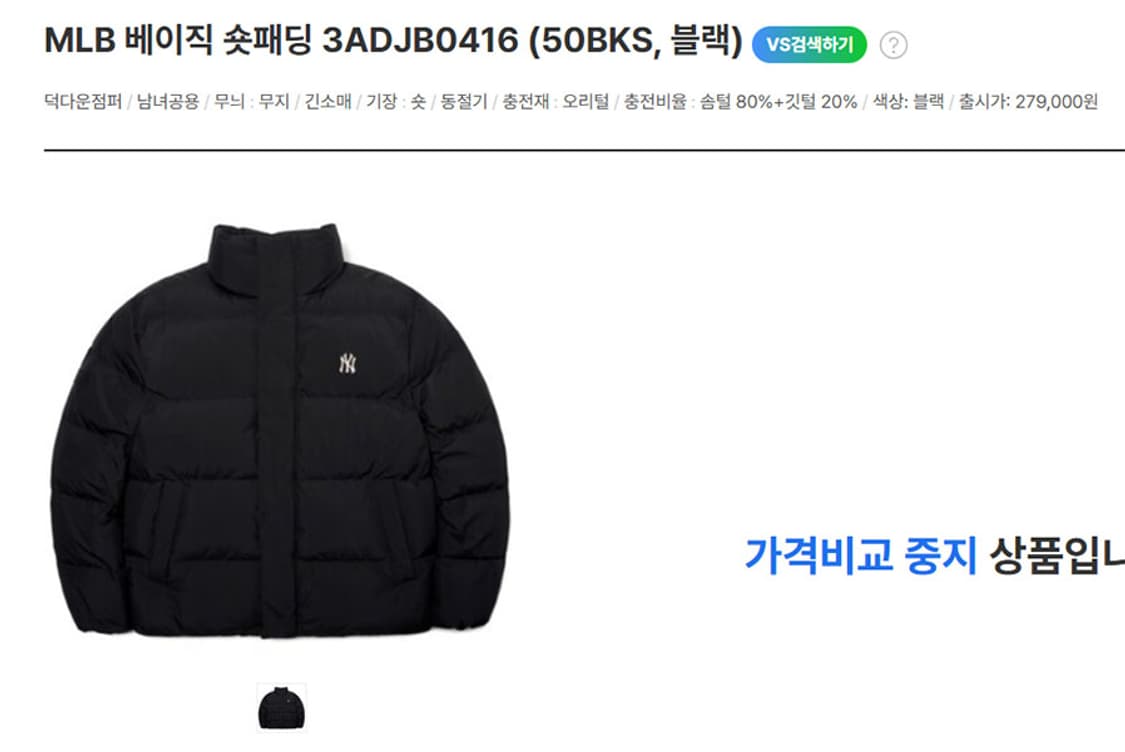The image size is (1125, 752).
Task: Select the 무늬 : 무지 spec
Action: point(252,102)
